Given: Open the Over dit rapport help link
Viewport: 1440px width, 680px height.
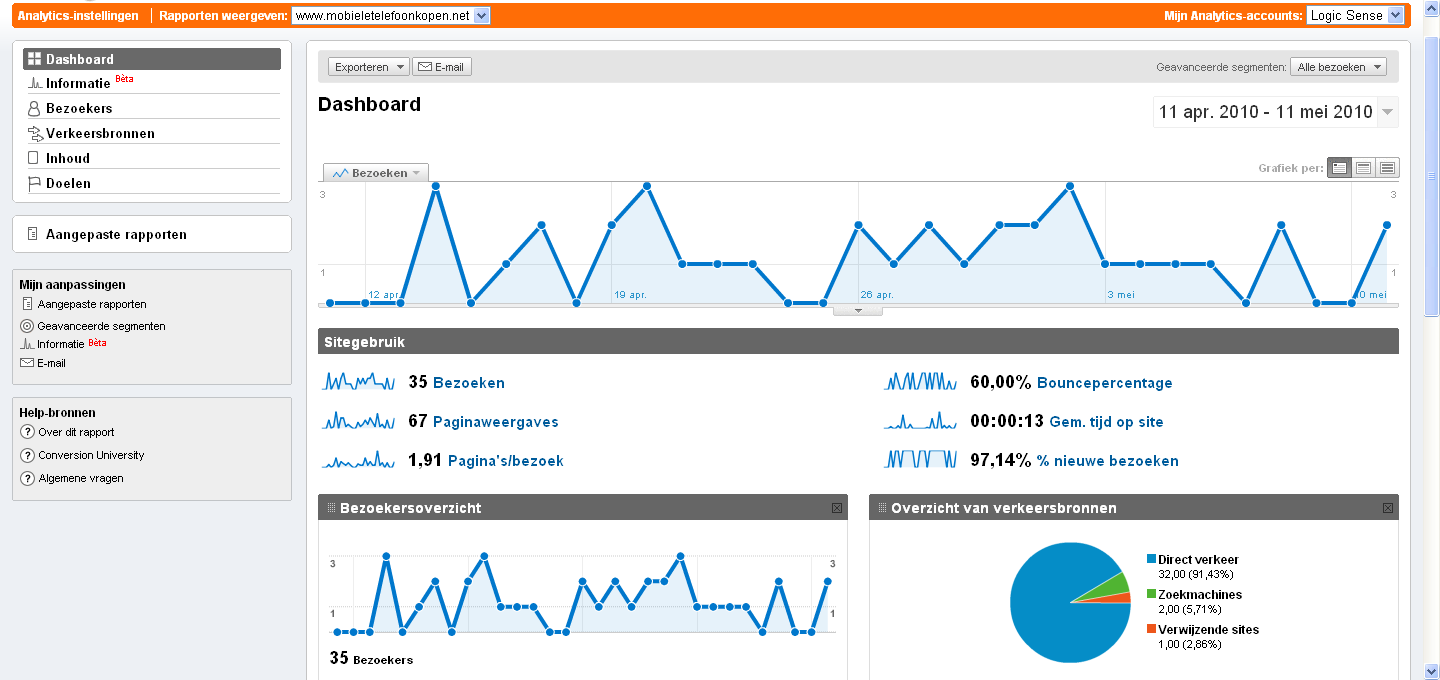Looking at the screenshot, I should (76, 432).
